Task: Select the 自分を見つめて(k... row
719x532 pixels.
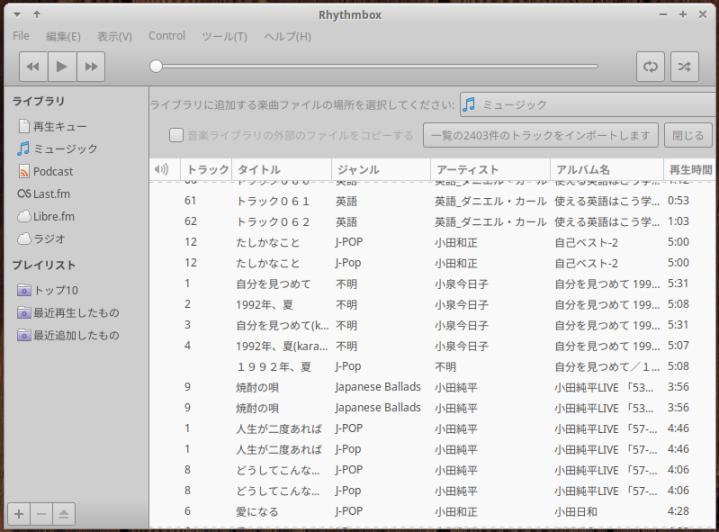Action: point(432,325)
